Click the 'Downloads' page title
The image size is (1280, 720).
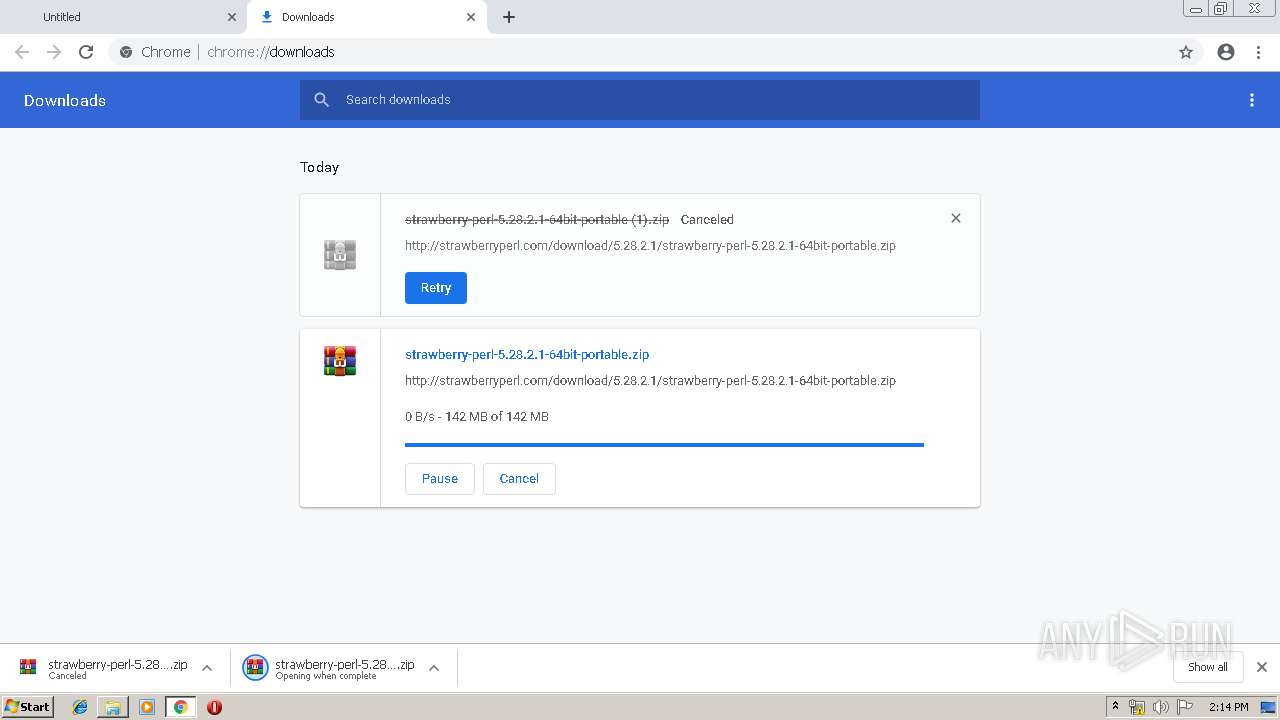pos(65,100)
